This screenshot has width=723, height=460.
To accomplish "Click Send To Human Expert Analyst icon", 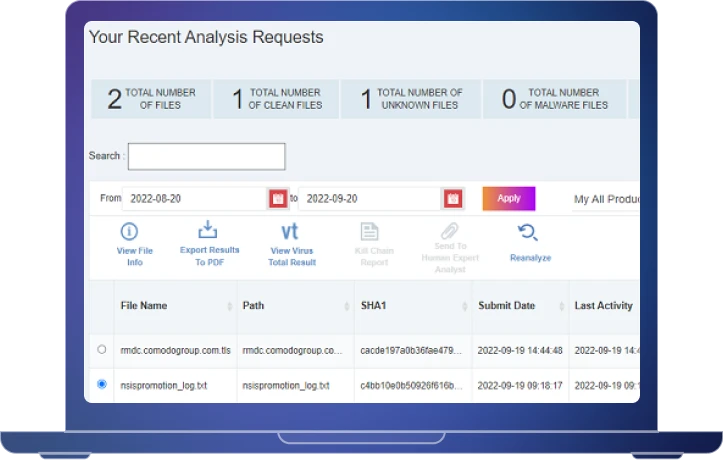I will pos(450,231).
